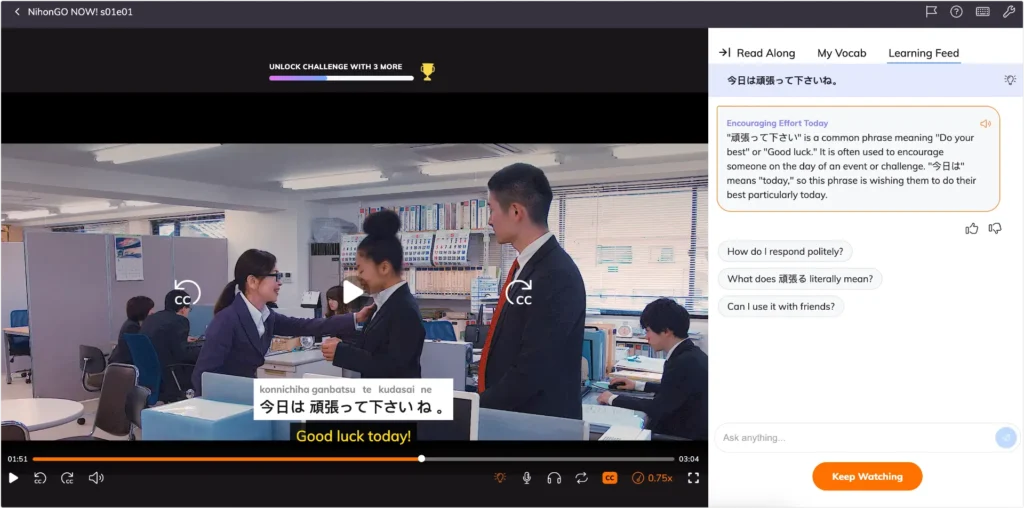Image resolution: width=1024 pixels, height=508 pixels.
Task: Change the 0.75x playback speed
Action: click(x=652, y=478)
